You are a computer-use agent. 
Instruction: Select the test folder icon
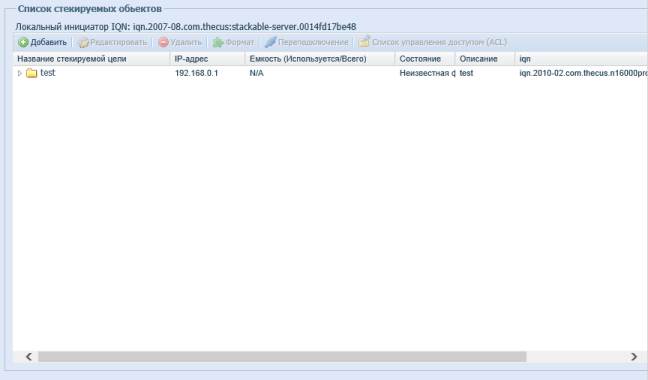coord(31,73)
